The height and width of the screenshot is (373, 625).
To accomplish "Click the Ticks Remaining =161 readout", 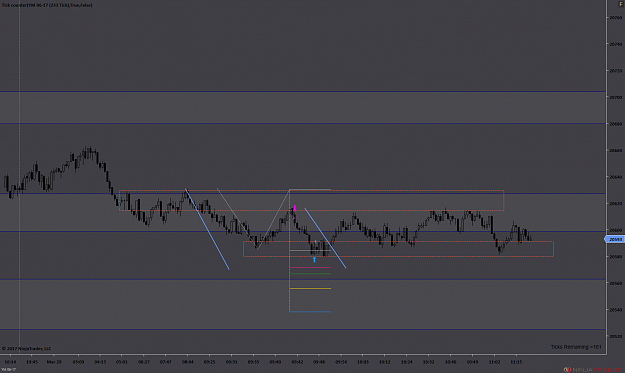I will (576, 347).
